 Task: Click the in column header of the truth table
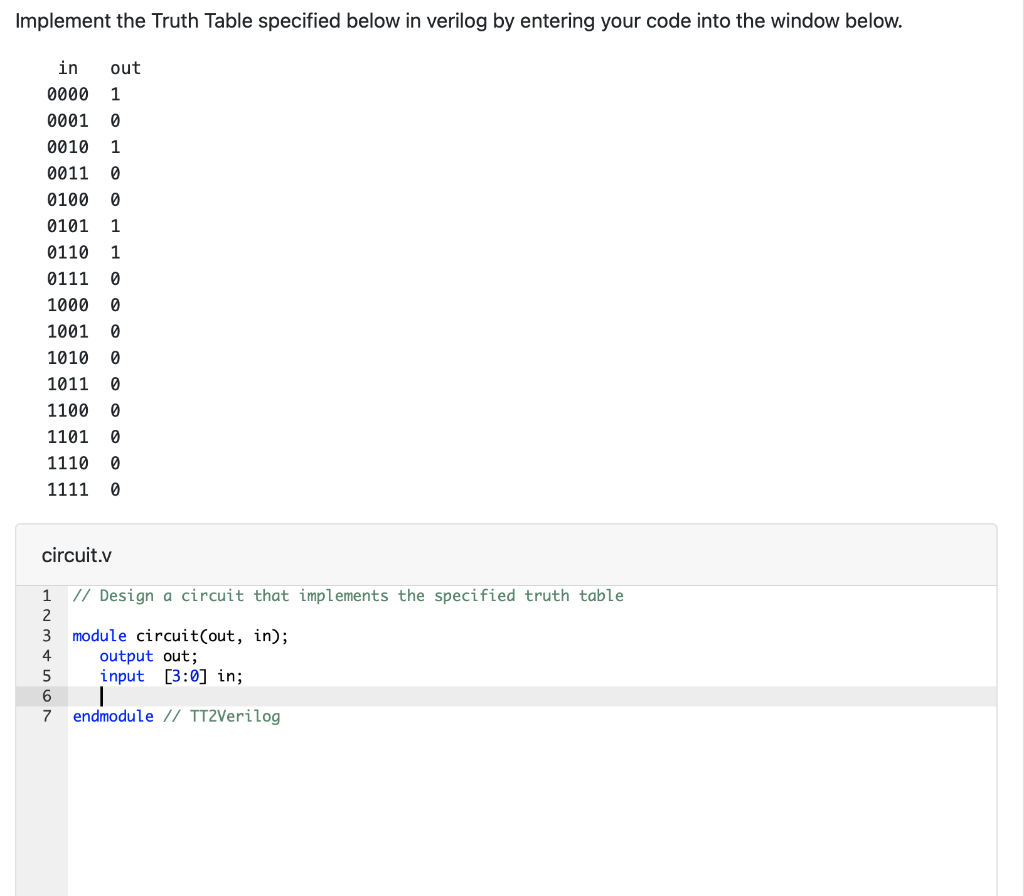coord(67,68)
